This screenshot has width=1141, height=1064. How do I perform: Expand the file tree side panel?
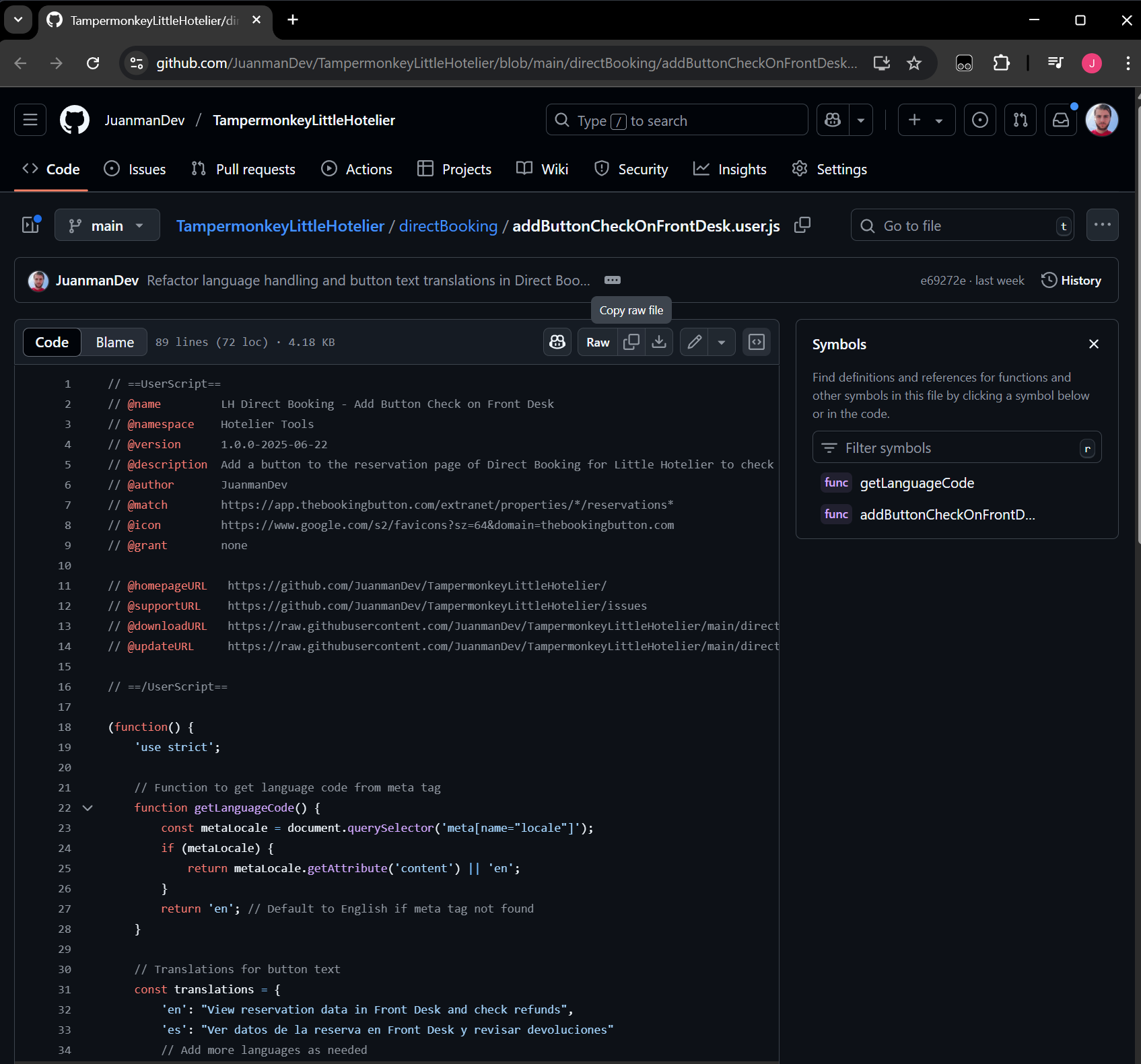pos(31,225)
